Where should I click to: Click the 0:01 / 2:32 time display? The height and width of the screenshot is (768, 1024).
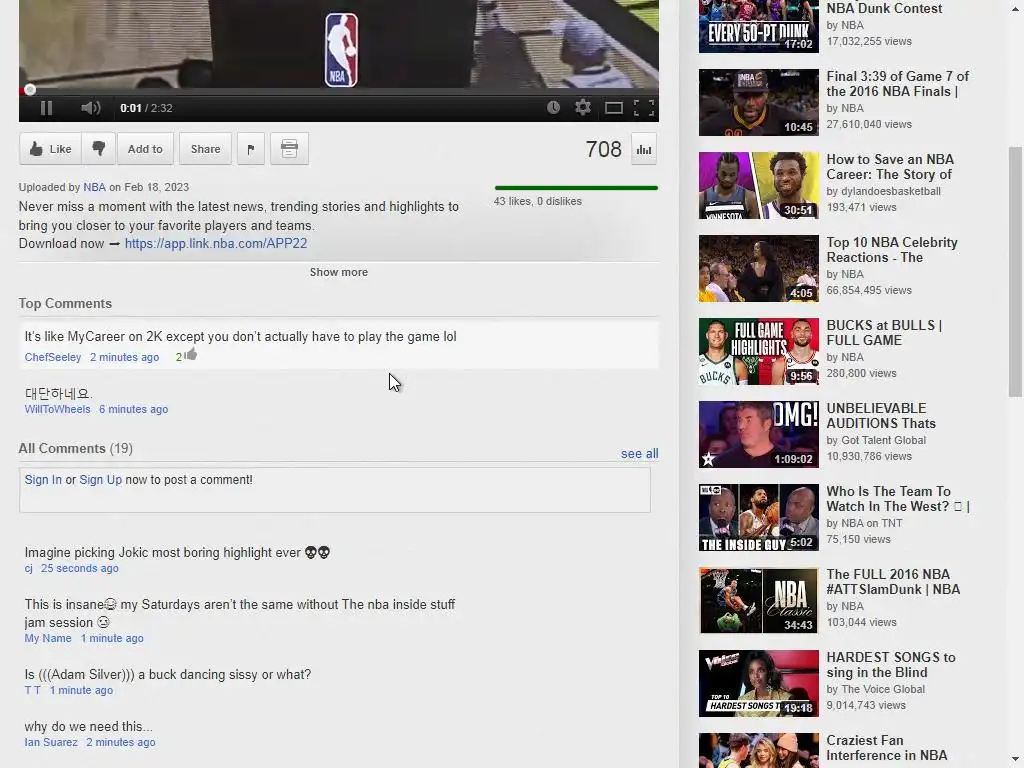[x=146, y=108]
